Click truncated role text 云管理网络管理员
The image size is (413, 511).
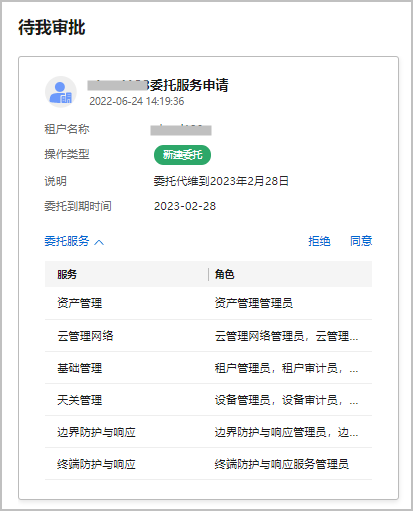point(286,336)
